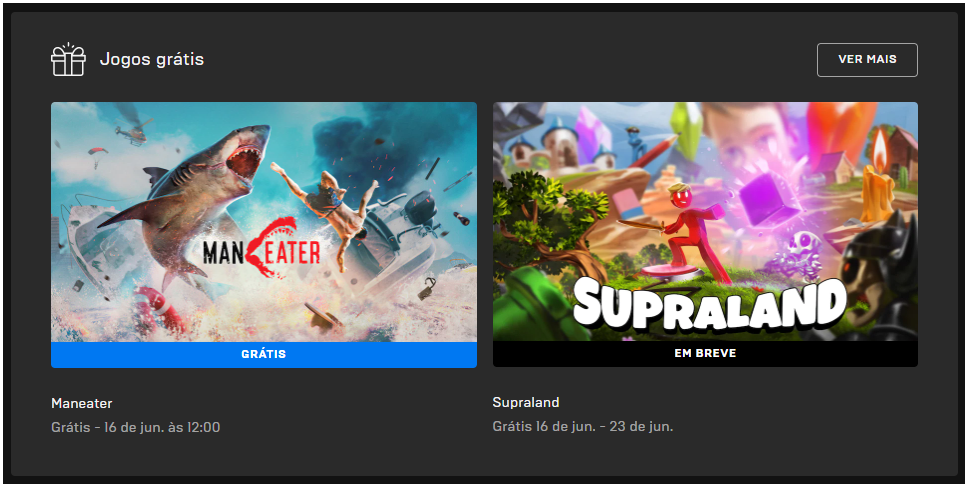Click Supraland's 16 de jun. date range

tap(583, 426)
